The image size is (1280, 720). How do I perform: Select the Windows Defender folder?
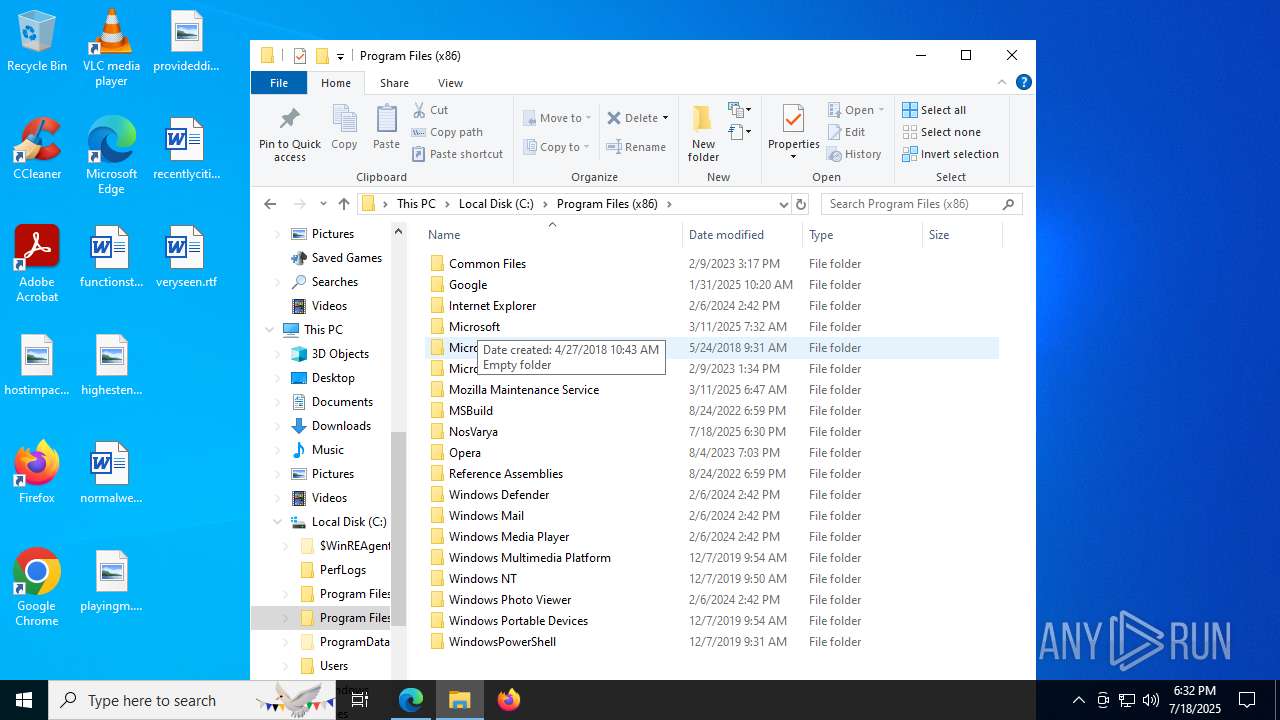point(499,495)
